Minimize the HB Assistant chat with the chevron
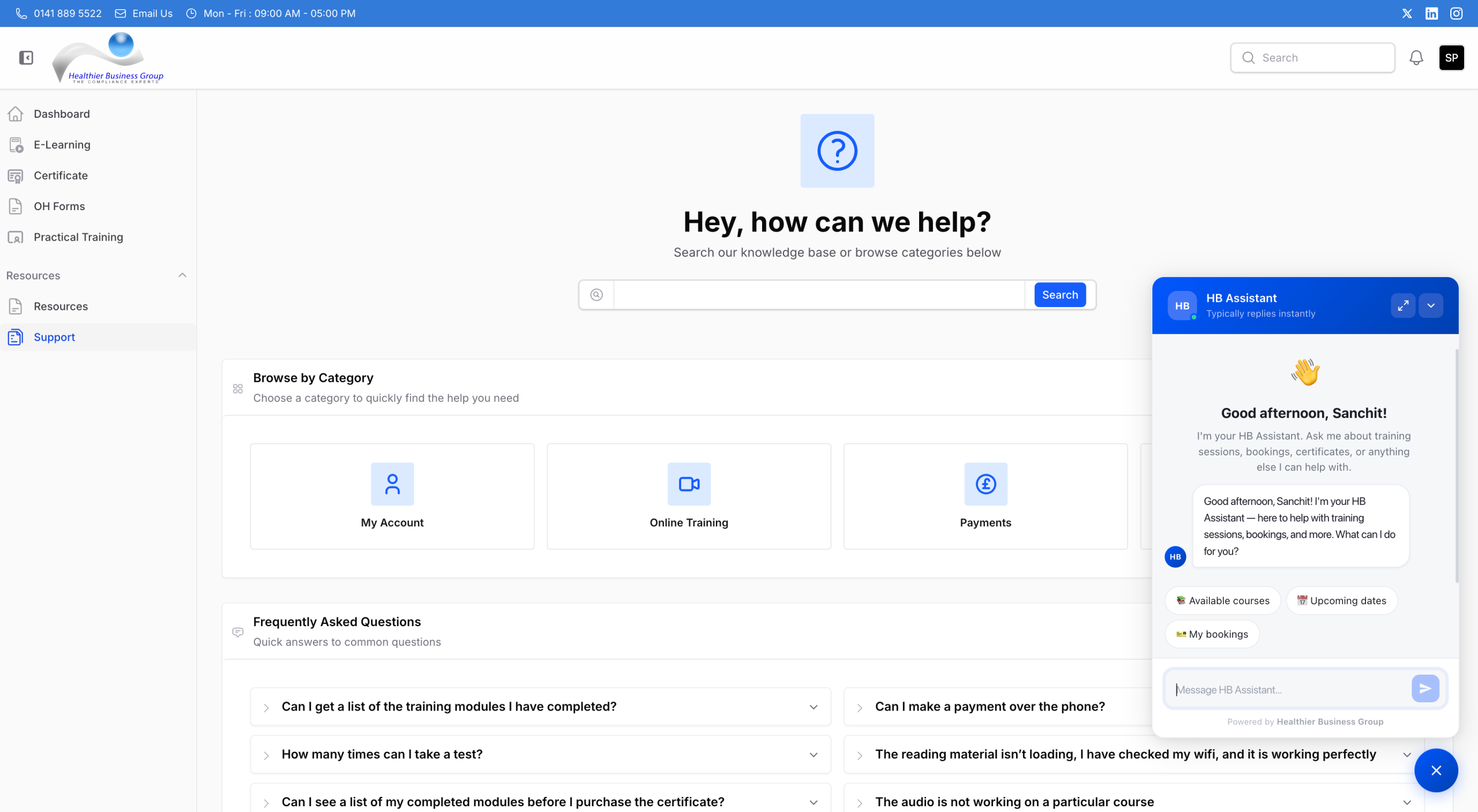This screenshot has height=812, width=1478. pyautogui.click(x=1431, y=306)
